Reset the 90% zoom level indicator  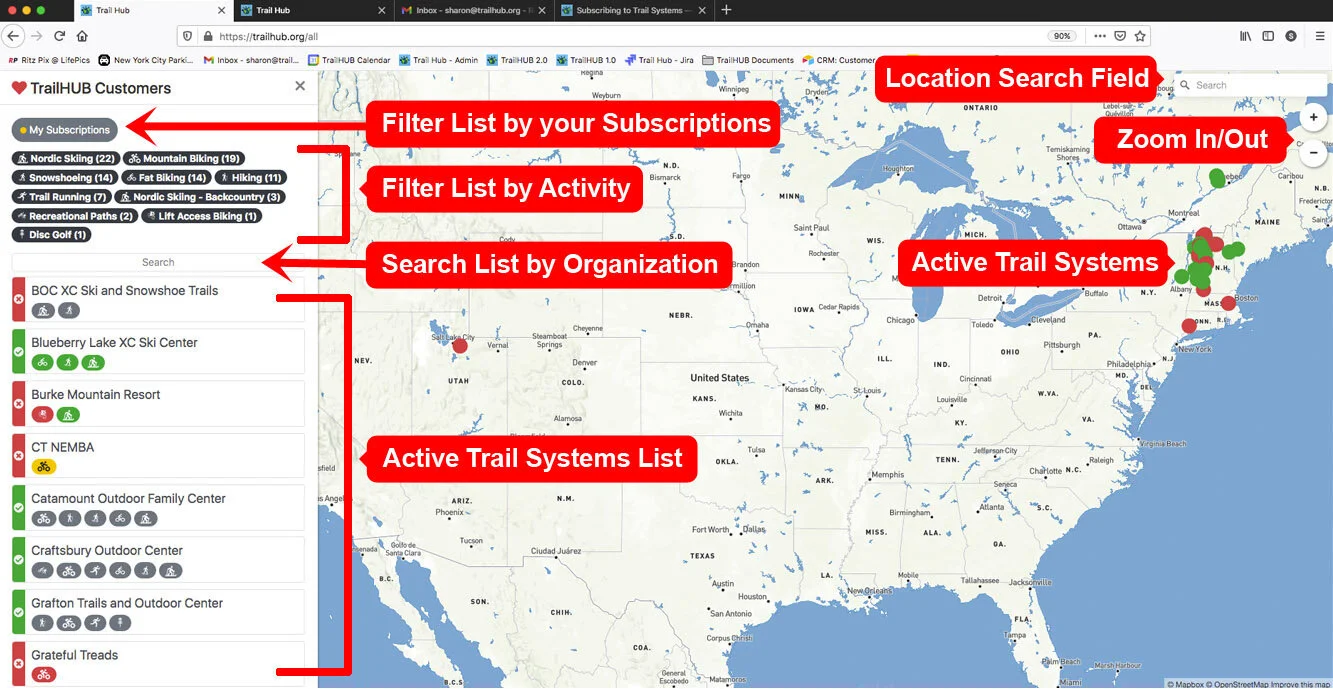click(1062, 35)
